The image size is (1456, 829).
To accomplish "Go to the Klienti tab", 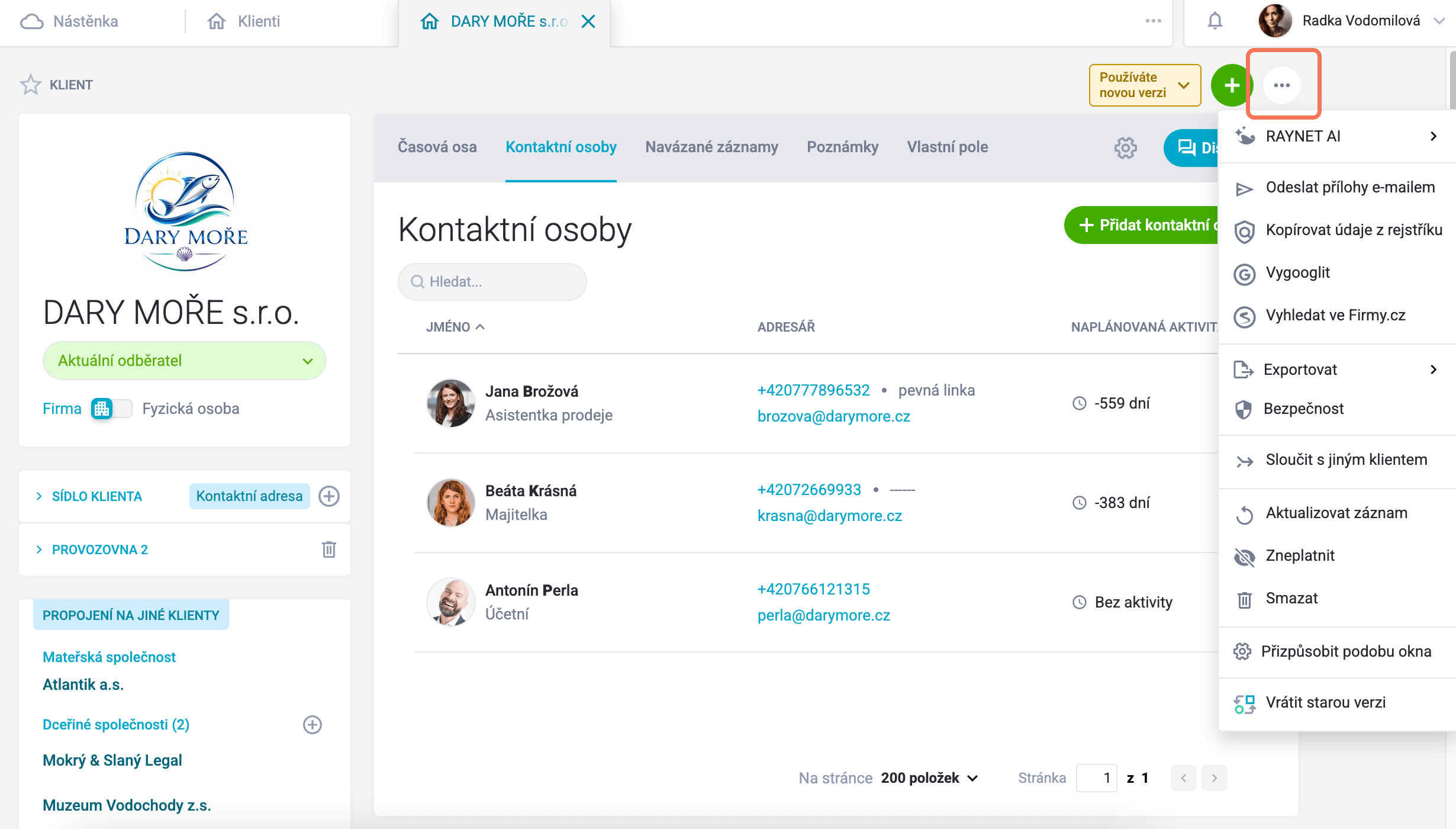I will coord(244,21).
